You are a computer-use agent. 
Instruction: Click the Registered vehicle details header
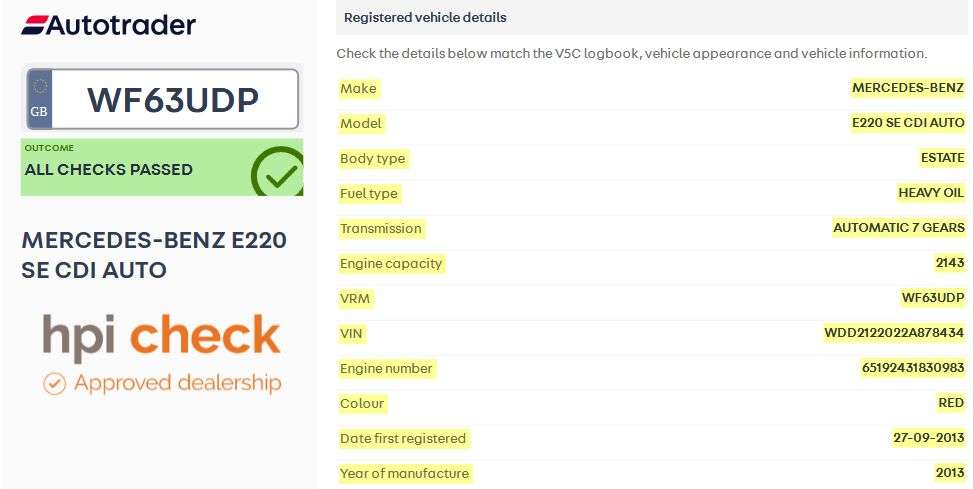pos(425,17)
